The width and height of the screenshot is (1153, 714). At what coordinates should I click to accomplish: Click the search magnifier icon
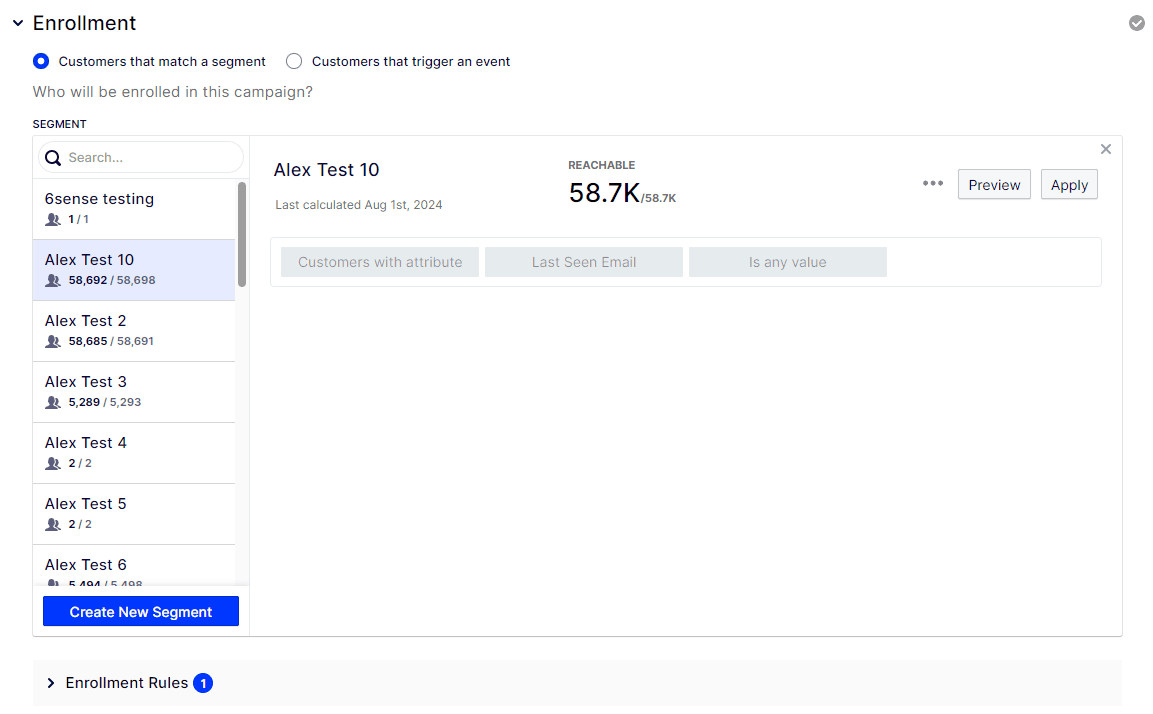click(x=53, y=158)
